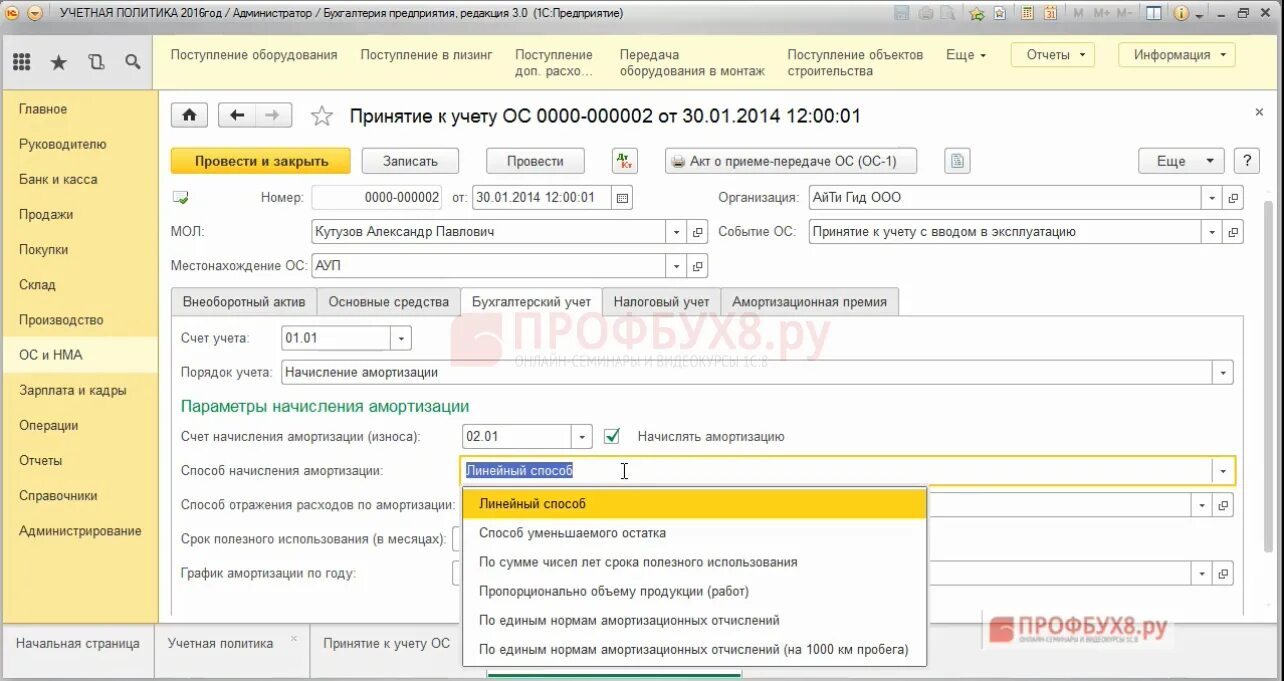Print Акт о приеме-передаче ОС (ОС-1)

[791, 161]
